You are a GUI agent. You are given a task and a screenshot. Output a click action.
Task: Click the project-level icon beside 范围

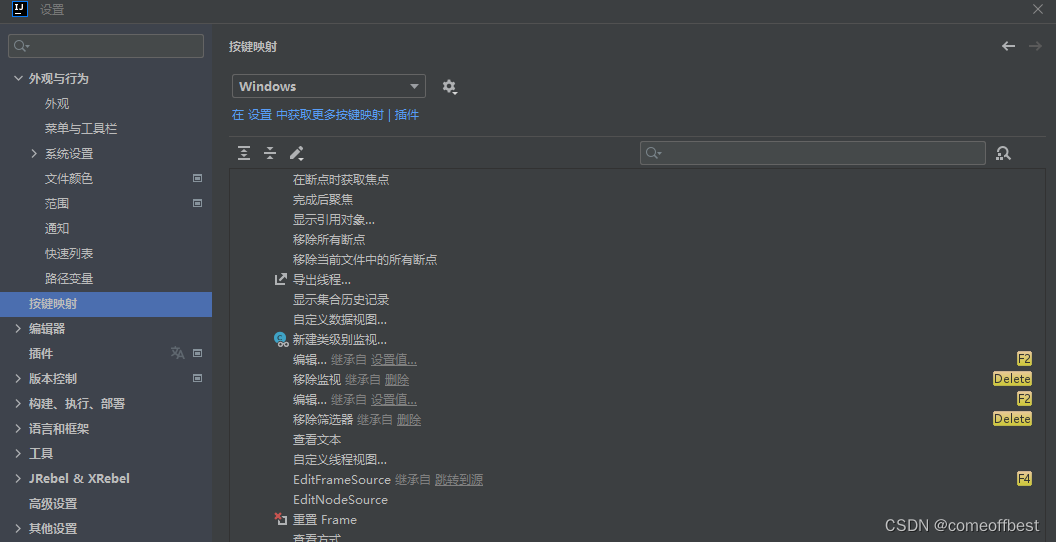(x=197, y=203)
